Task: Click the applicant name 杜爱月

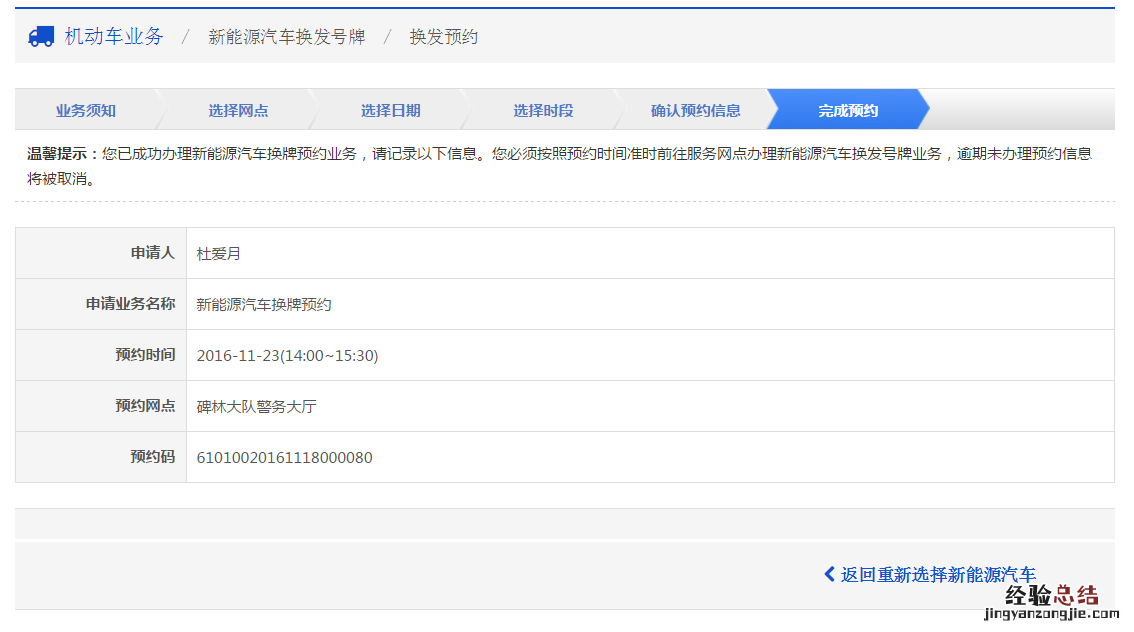Action: [219, 254]
